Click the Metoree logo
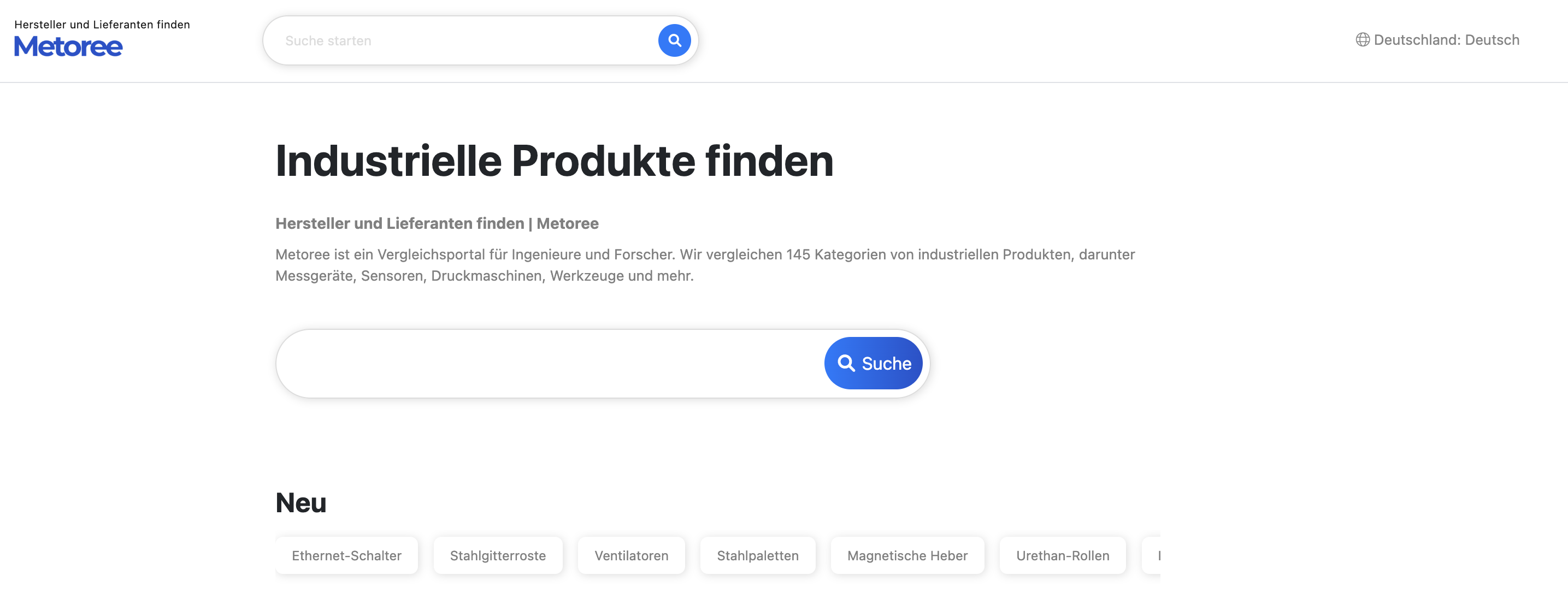 click(x=68, y=47)
